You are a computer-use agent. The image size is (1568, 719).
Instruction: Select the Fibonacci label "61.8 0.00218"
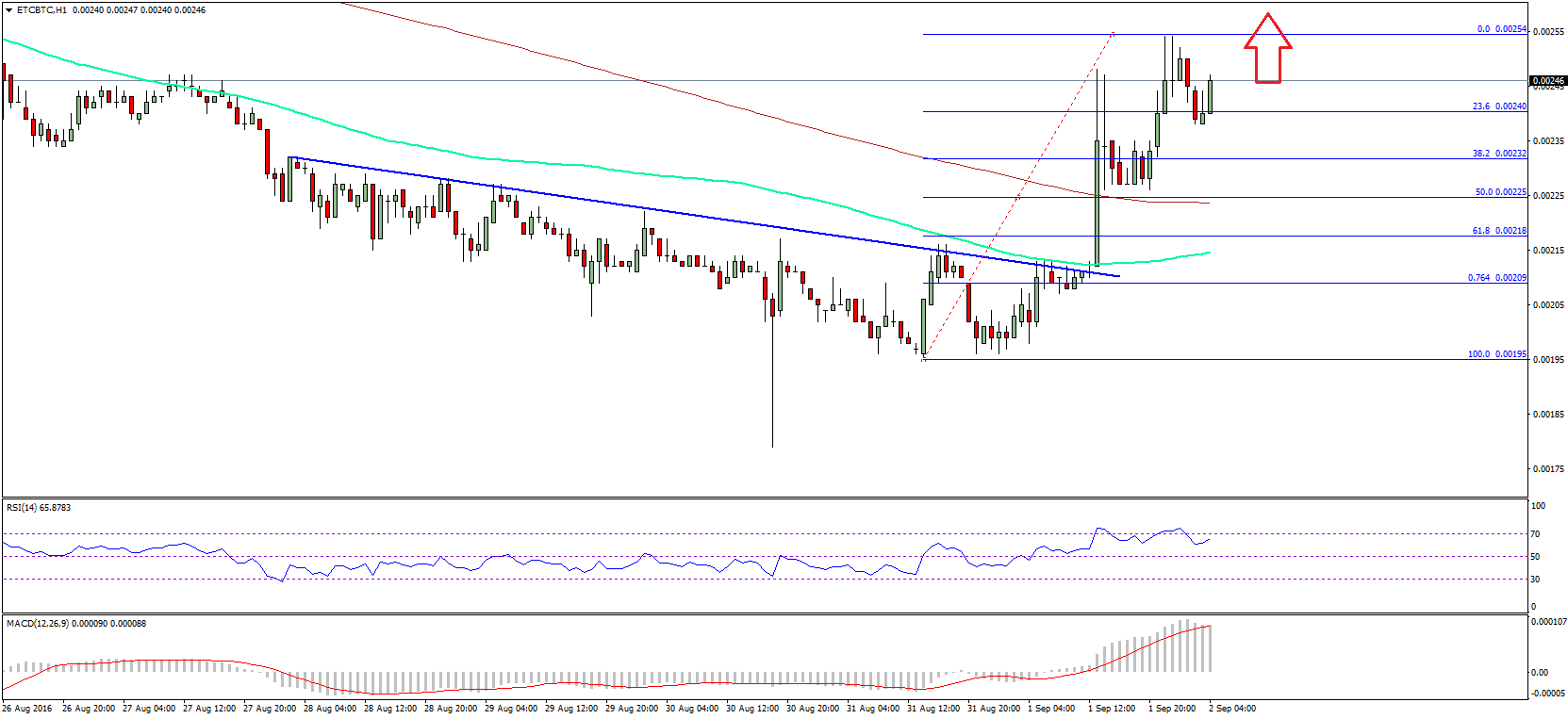tap(1499, 231)
